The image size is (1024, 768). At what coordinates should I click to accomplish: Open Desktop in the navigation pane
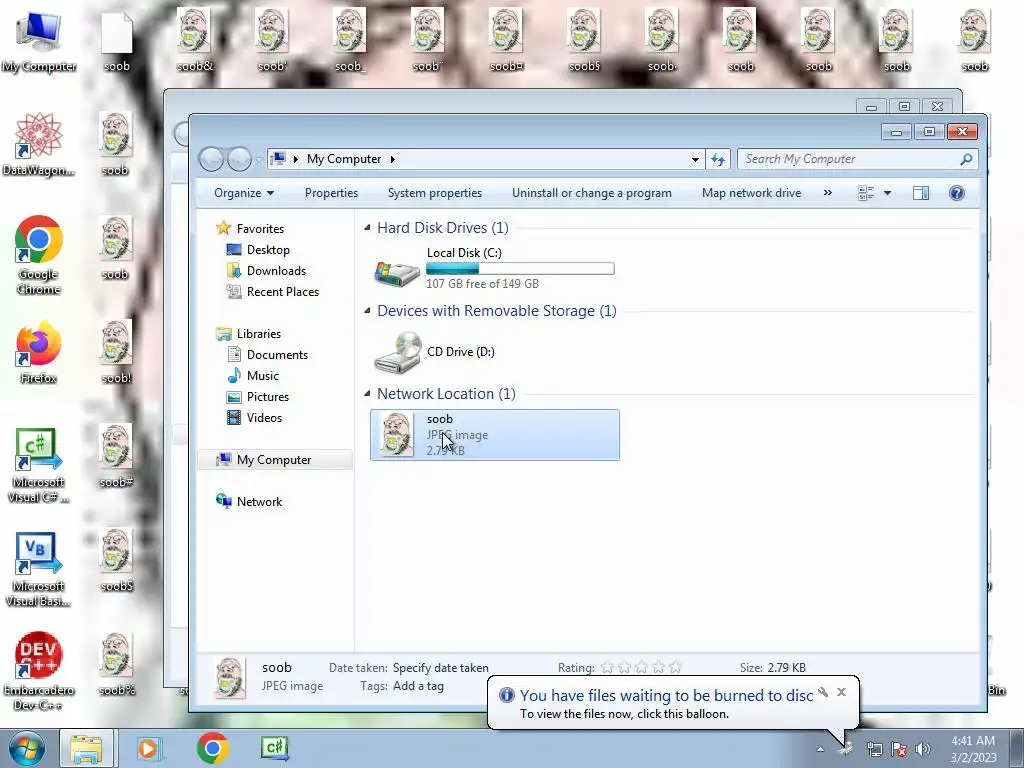(268, 249)
